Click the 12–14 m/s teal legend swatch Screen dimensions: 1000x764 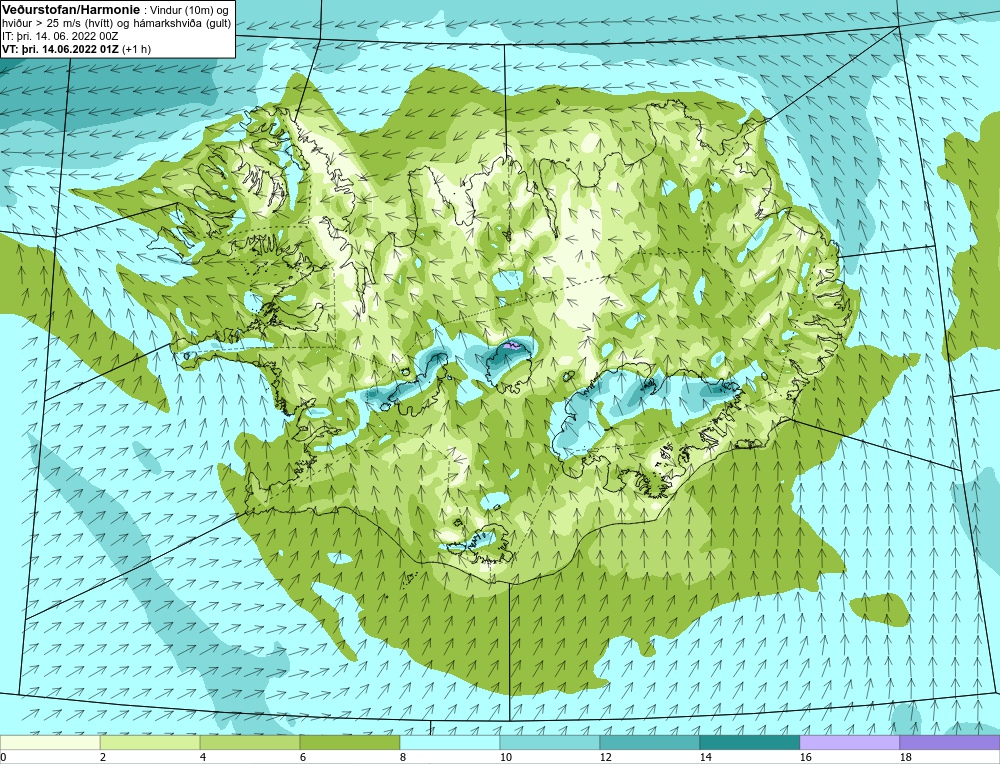[650, 742]
